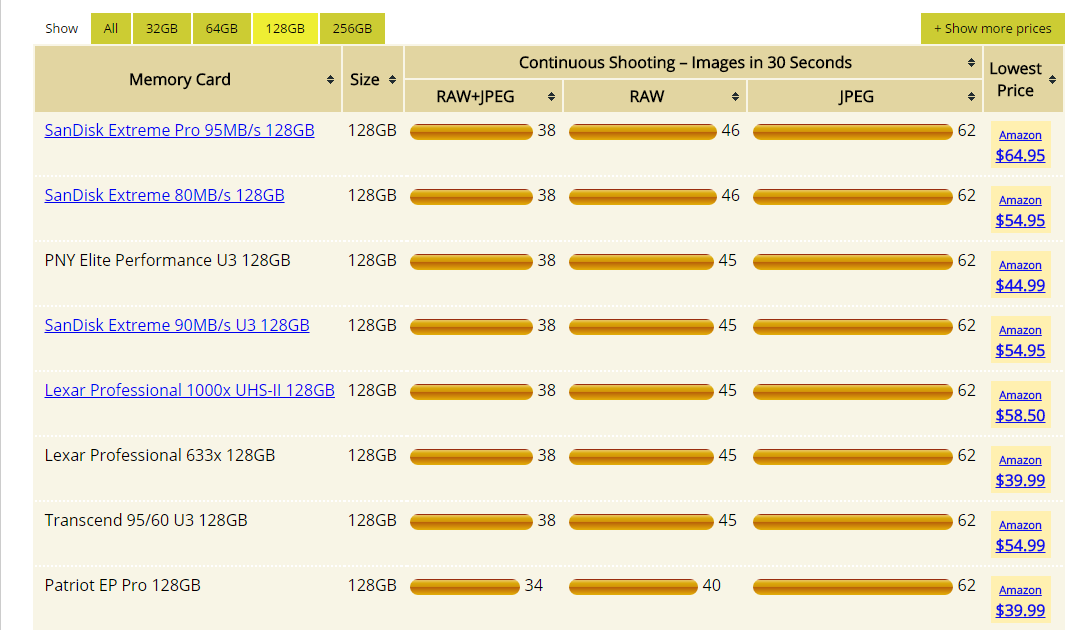Click JPEG bar for Patriot EP Pro
Screen dimensions: 1081x630
click(x=852, y=586)
